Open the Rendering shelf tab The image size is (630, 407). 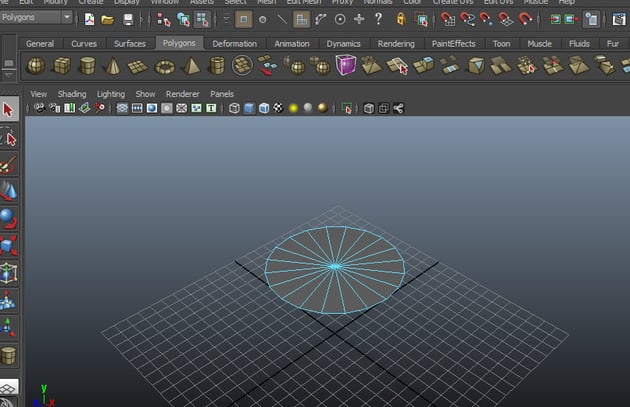(x=396, y=44)
